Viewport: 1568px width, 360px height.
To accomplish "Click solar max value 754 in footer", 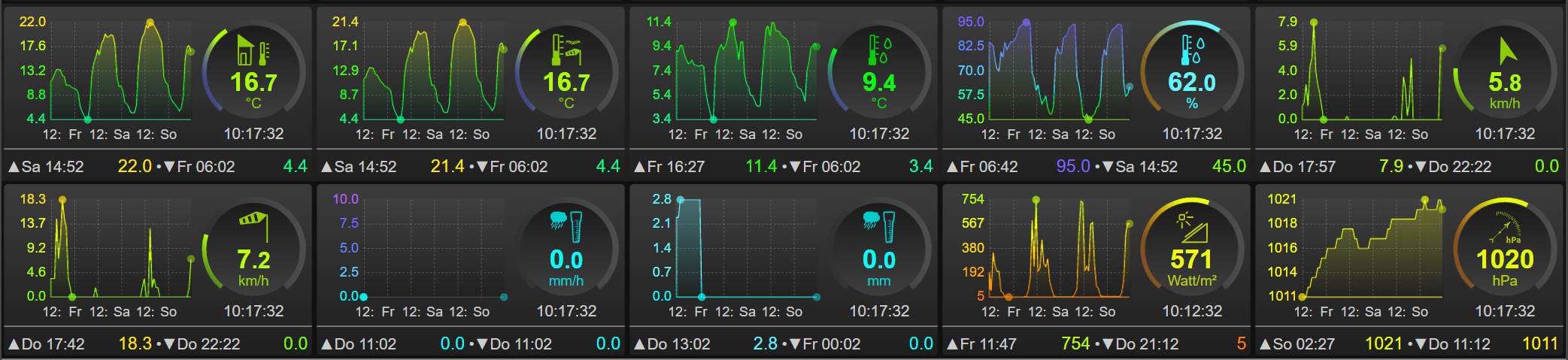I will pos(1075,343).
